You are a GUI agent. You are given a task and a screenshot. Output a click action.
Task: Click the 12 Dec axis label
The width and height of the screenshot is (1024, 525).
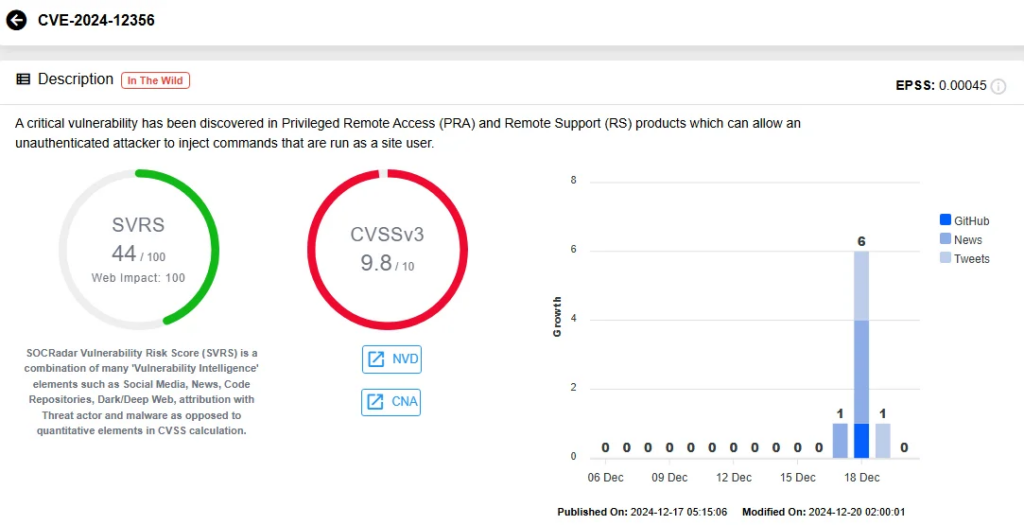click(733, 477)
